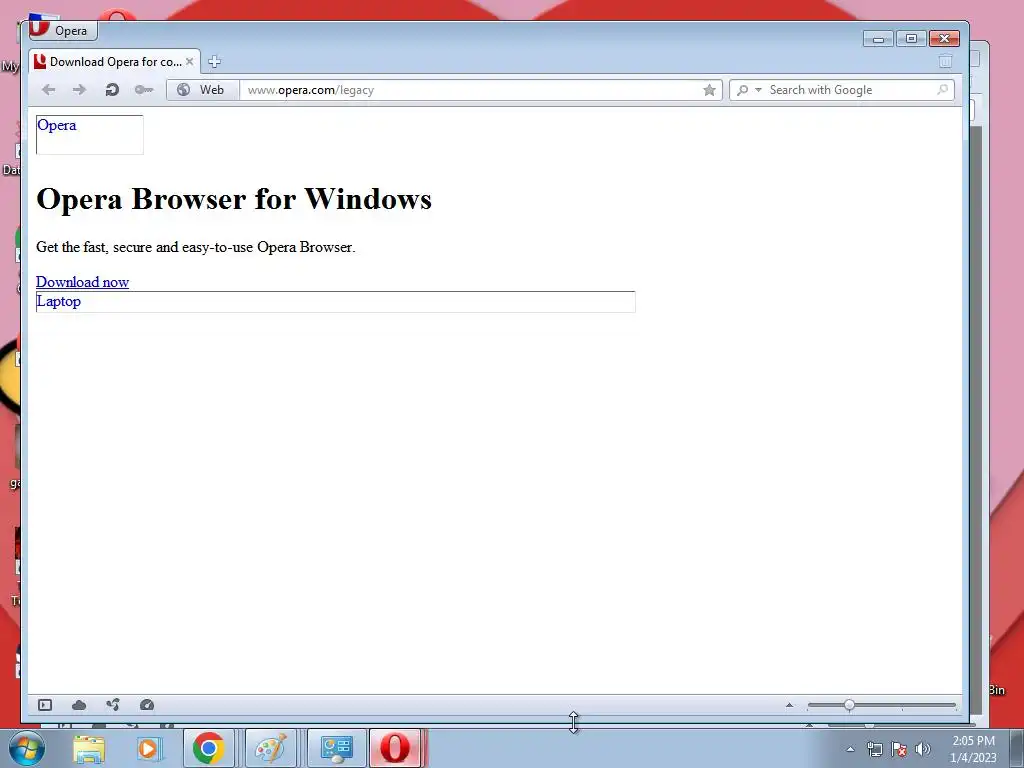Open the view options arrow beside zoom slider

click(x=789, y=705)
